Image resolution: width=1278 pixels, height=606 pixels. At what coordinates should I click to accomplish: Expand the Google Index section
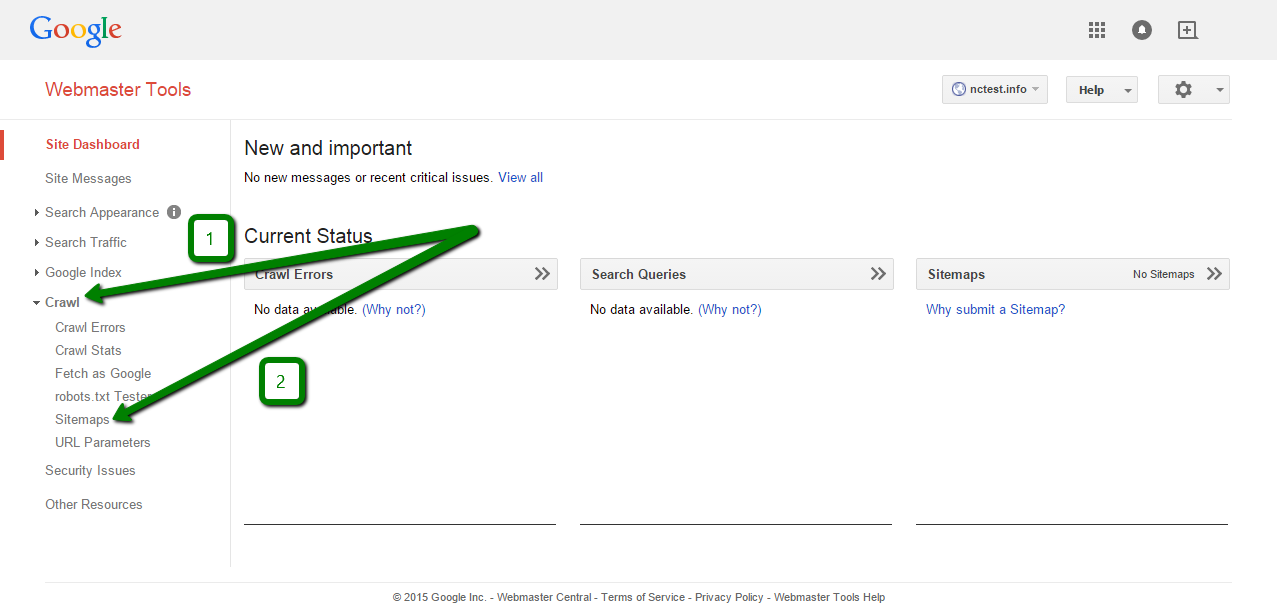coord(83,272)
